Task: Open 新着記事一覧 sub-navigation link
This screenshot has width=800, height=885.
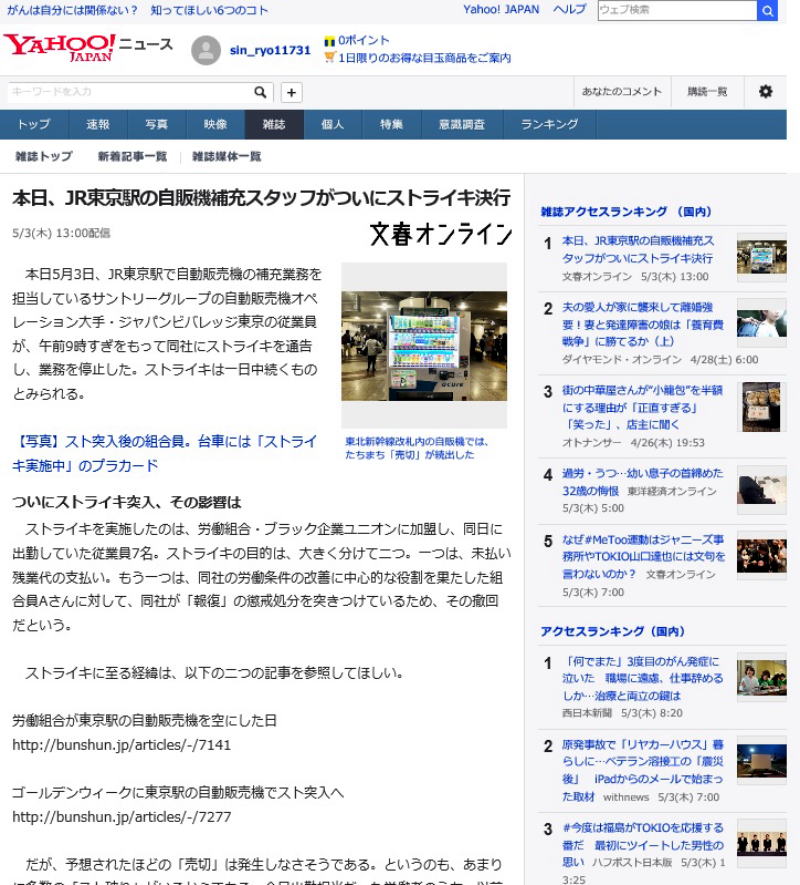Action: click(x=132, y=156)
